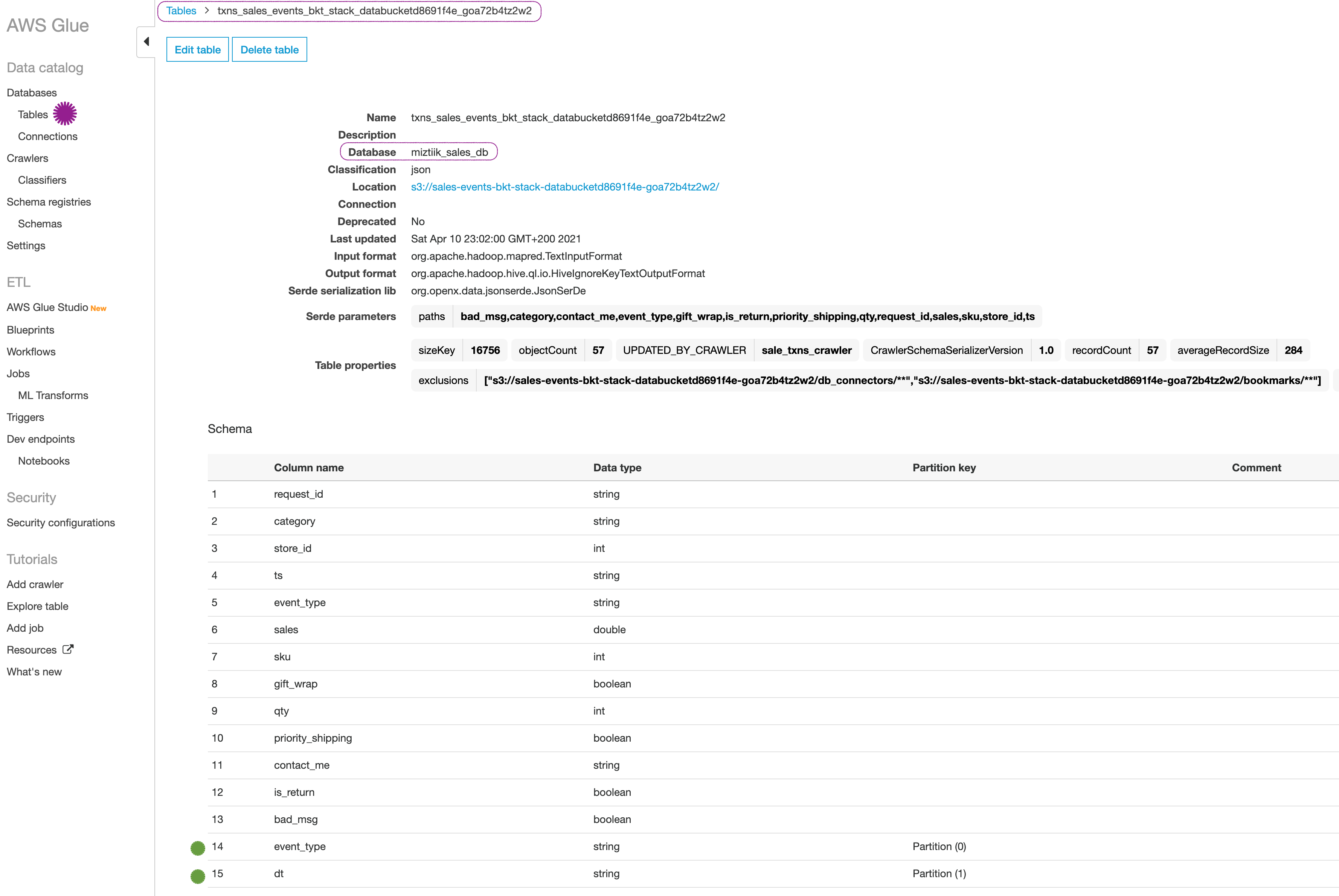Click the green dot beside row 14
This screenshot has height=896, width=1339.
click(x=198, y=848)
